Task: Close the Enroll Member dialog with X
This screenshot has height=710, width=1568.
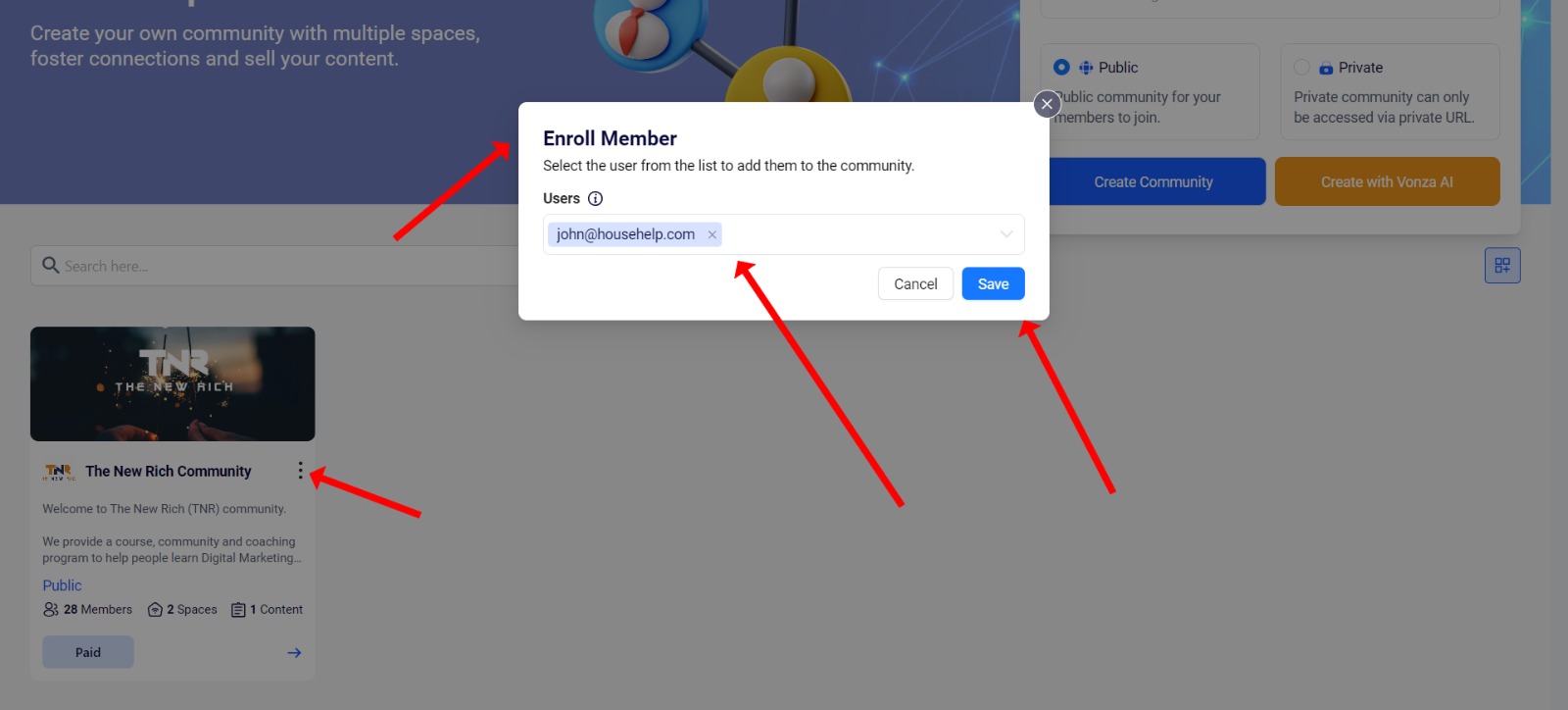Action: [1047, 104]
